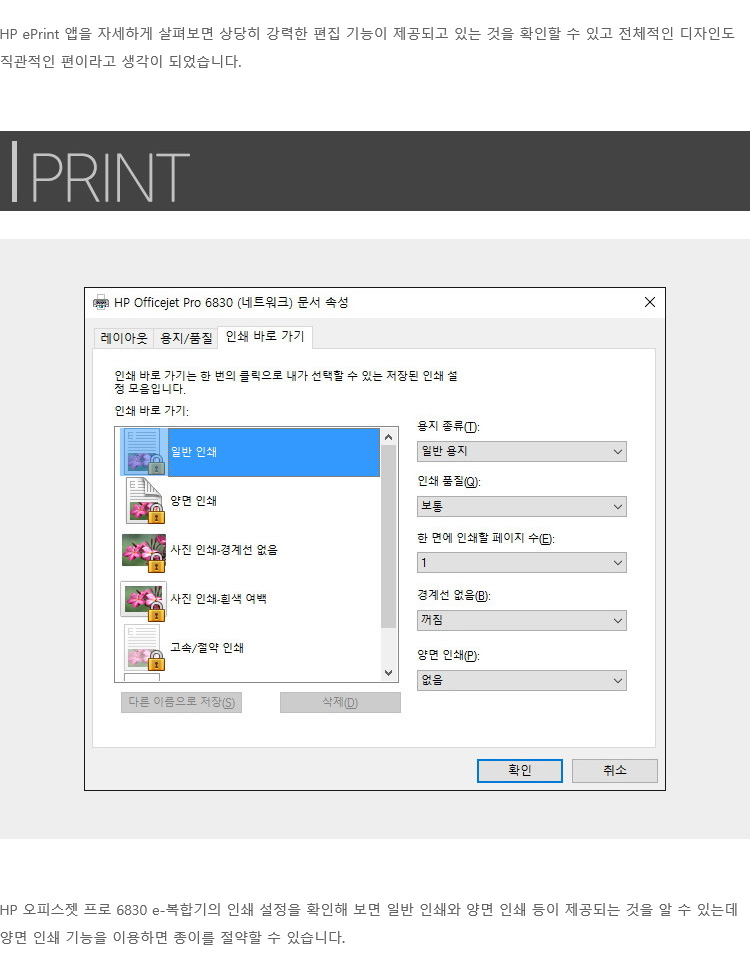
Task: Select the 일반 인쇄 shortcut icon
Action: (143, 452)
